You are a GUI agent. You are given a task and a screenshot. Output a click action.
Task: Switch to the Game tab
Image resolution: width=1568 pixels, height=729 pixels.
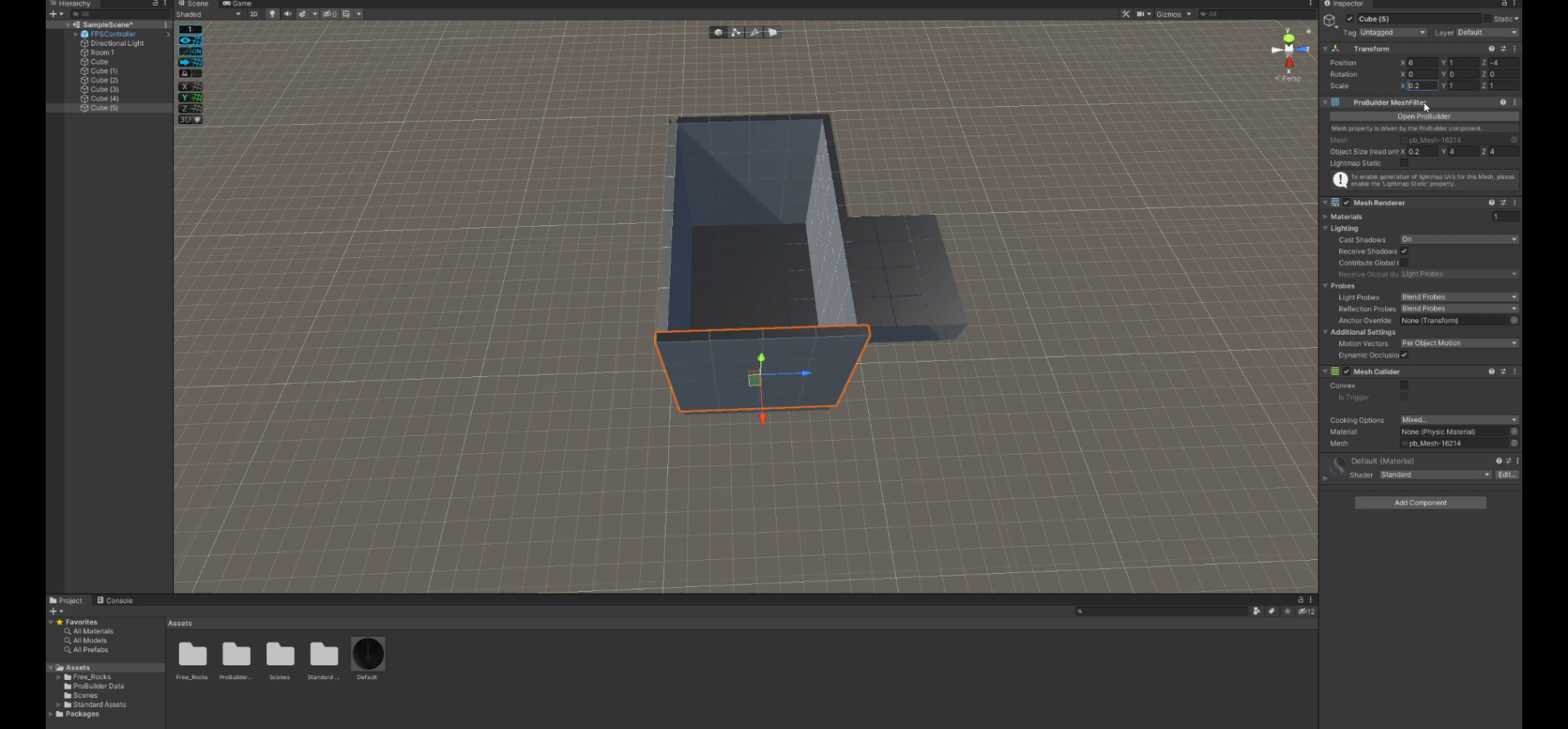238,4
